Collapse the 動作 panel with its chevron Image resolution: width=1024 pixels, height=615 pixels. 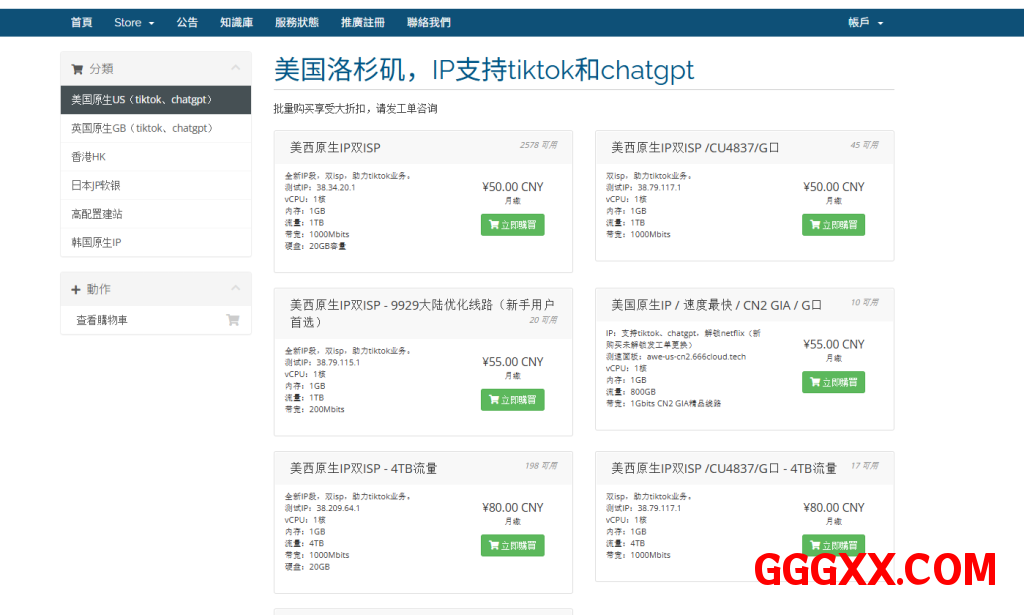pyautogui.click(x=235, y=289)
